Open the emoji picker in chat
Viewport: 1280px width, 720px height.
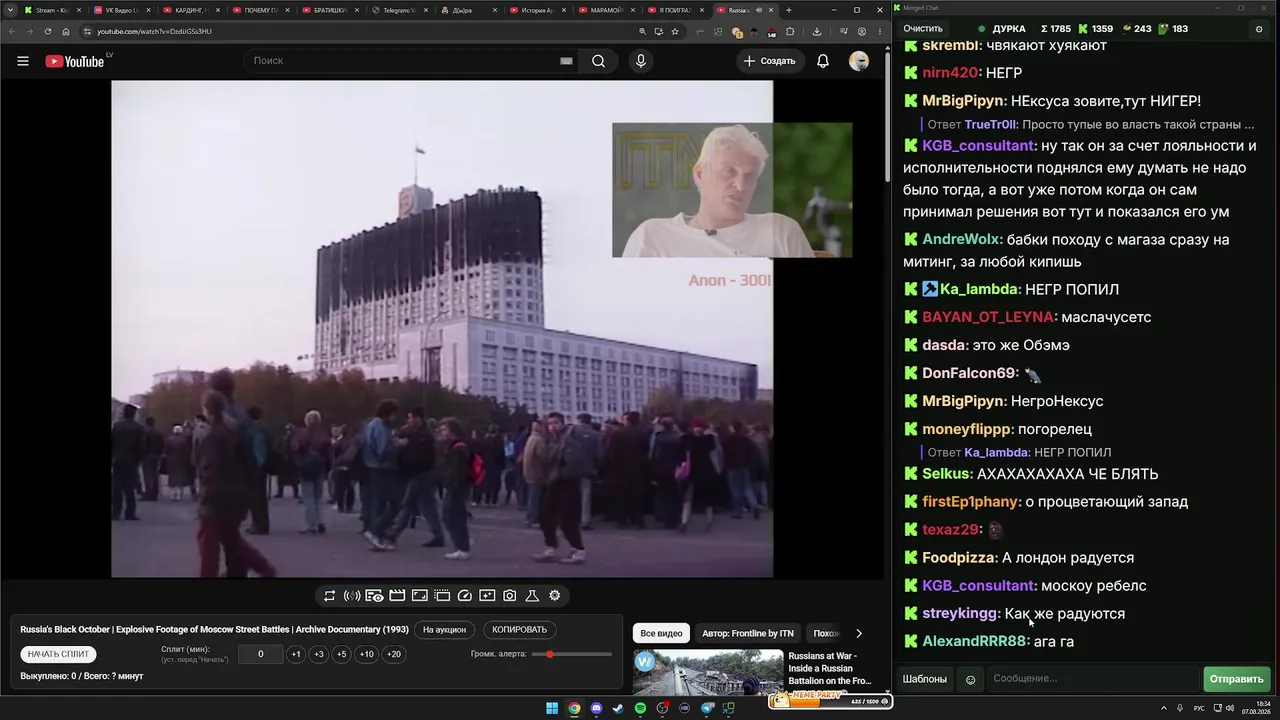click(x=970, y=679)
